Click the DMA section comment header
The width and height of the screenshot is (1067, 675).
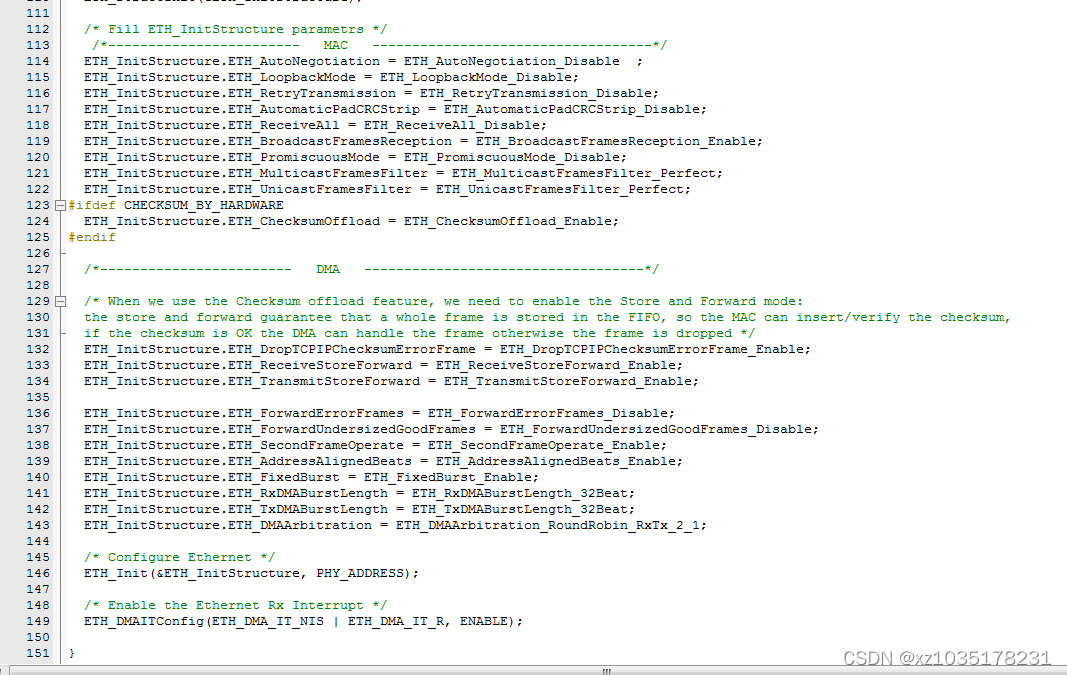point(372,269)
